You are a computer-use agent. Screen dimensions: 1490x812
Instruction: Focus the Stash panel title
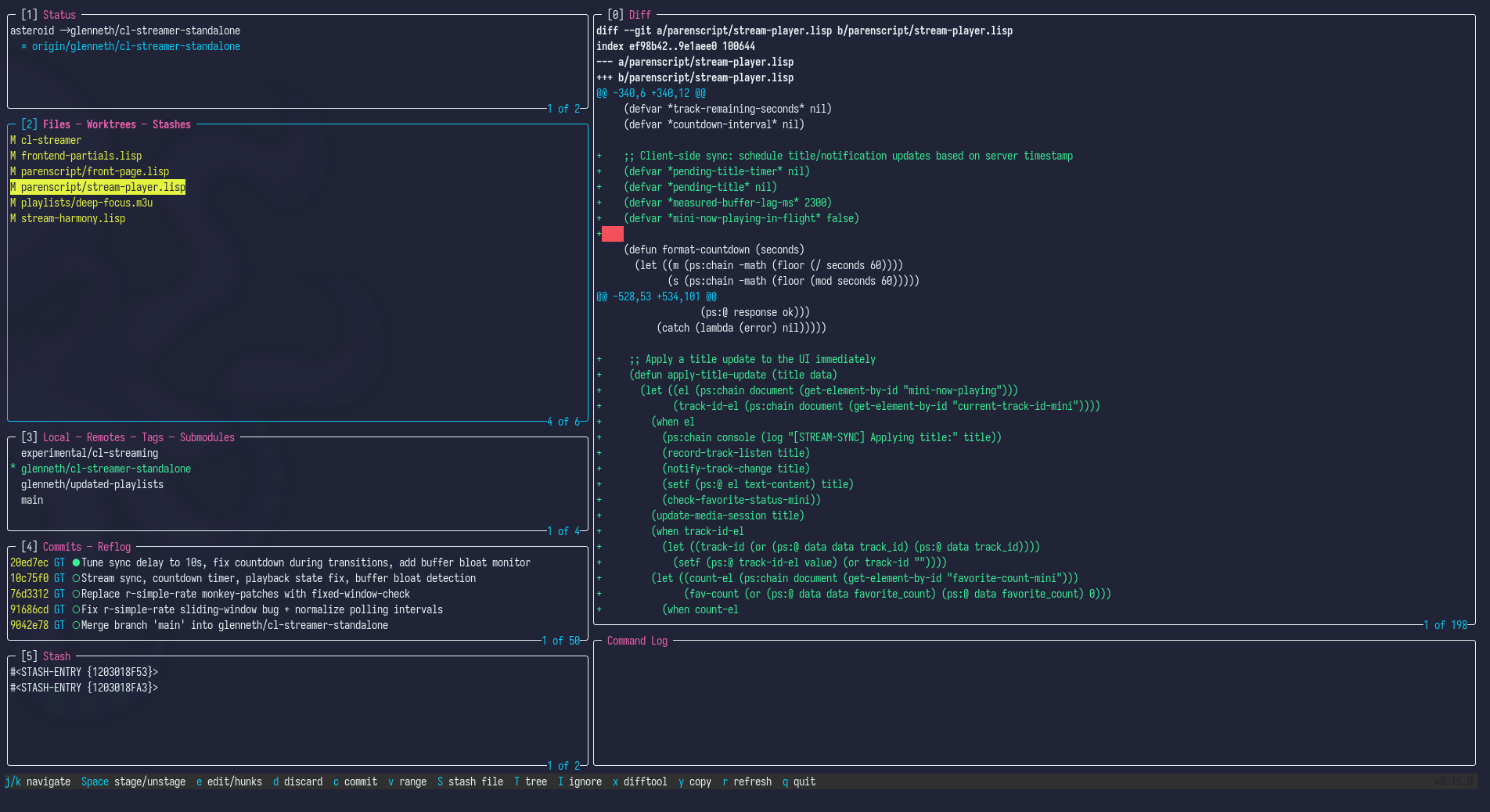pos(56,656)
